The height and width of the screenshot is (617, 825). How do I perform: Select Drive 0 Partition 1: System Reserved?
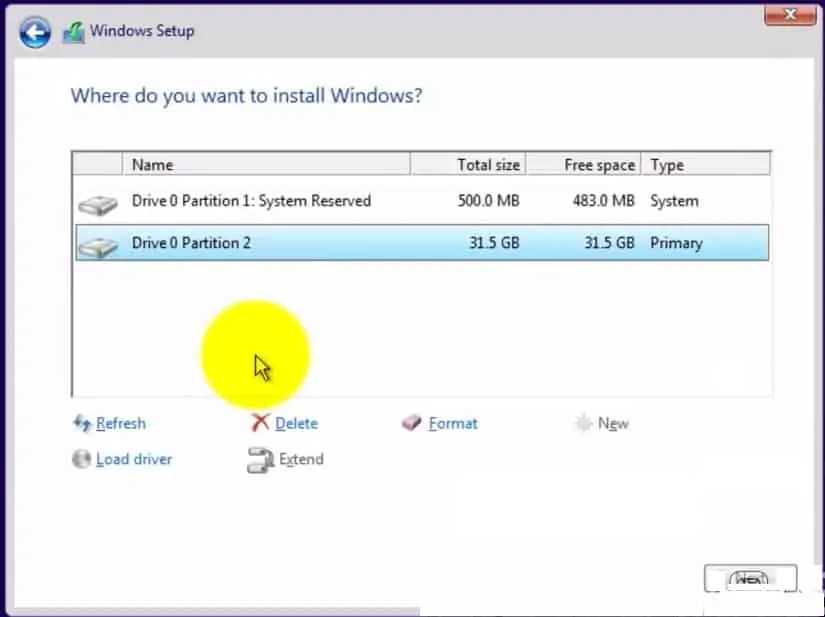422,201
